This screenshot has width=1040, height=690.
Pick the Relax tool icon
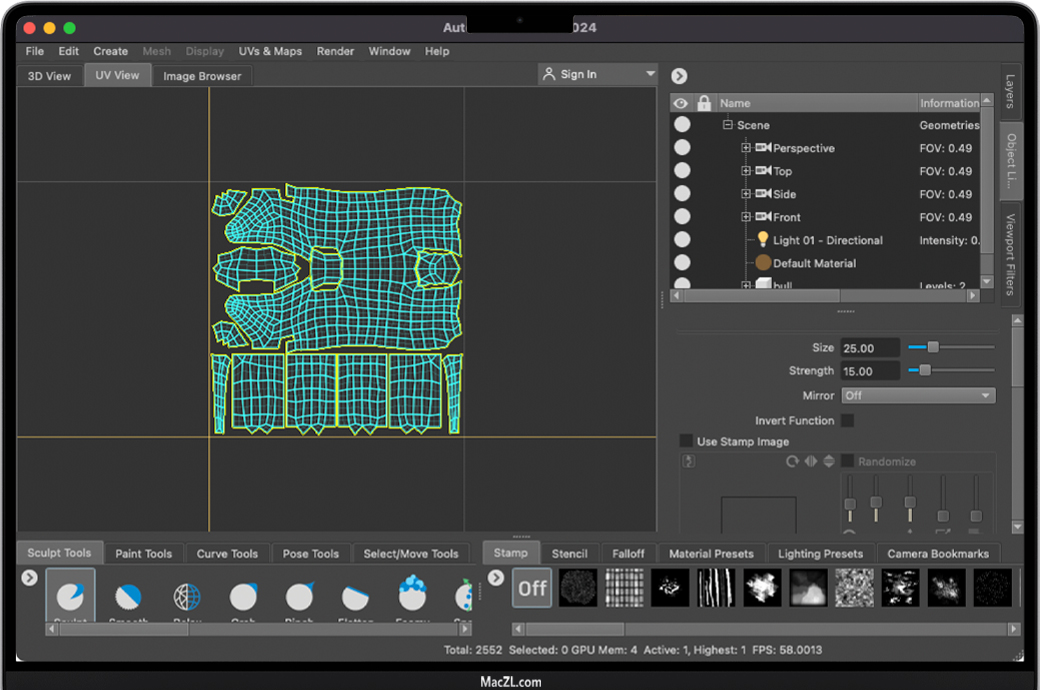click(x=187, y=597)
